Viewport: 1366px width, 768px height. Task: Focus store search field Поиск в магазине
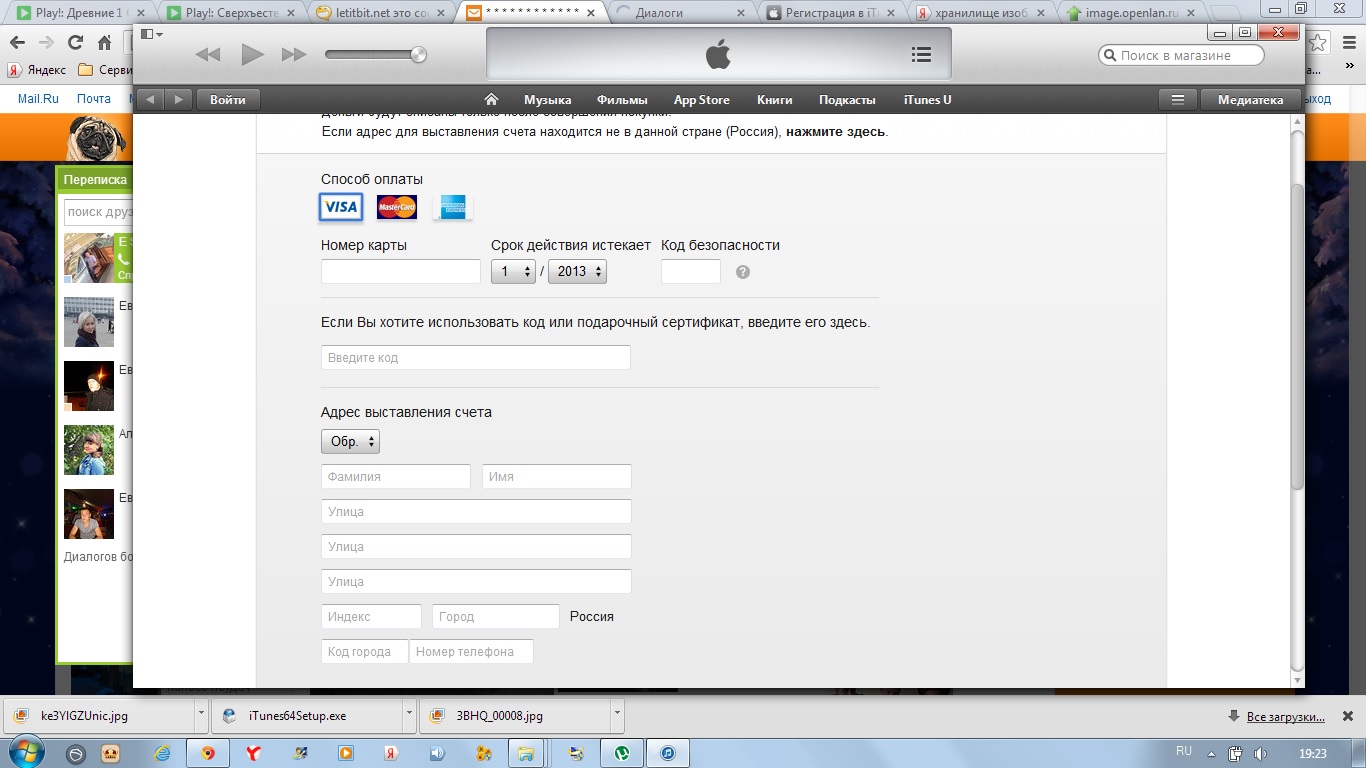pos(1182,56)
